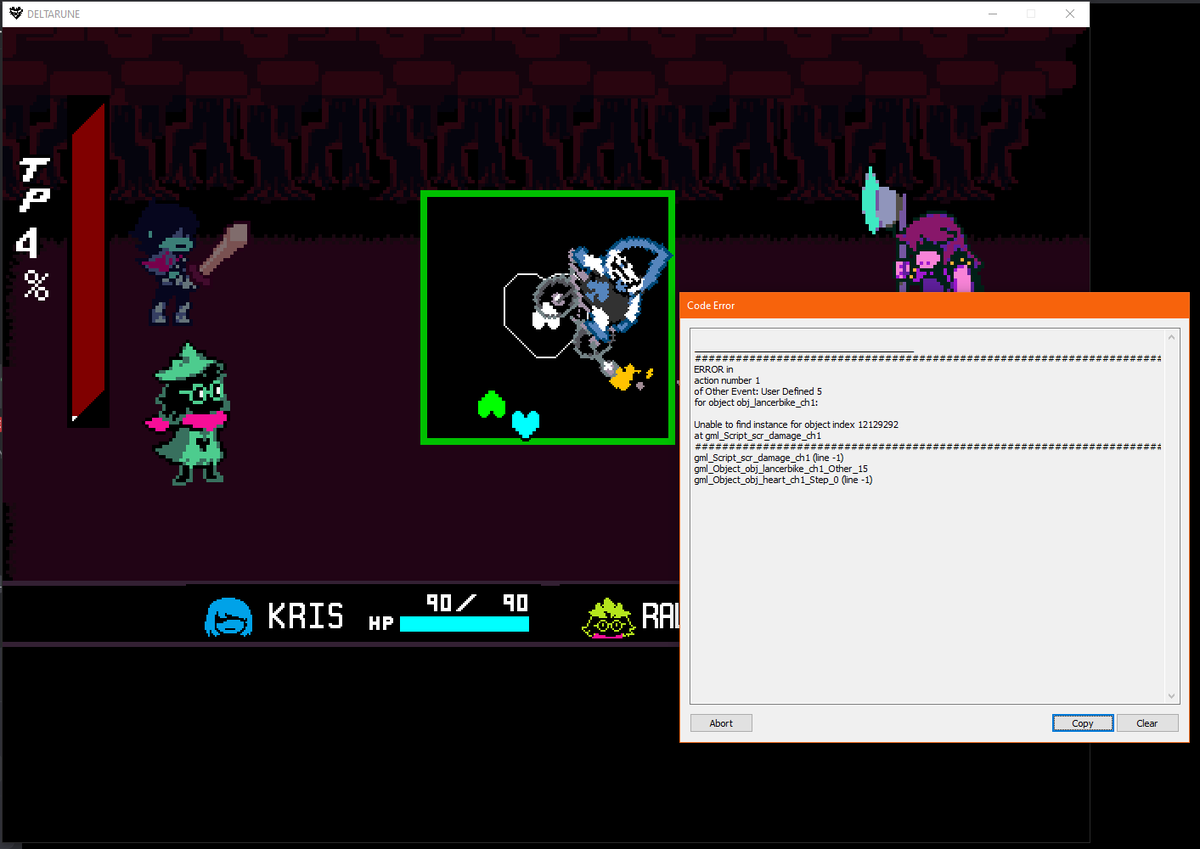Screen dimensions: 1200x849
Task: Click the 'ERROR in' line in the error dialog
Action: coord(713,369)
